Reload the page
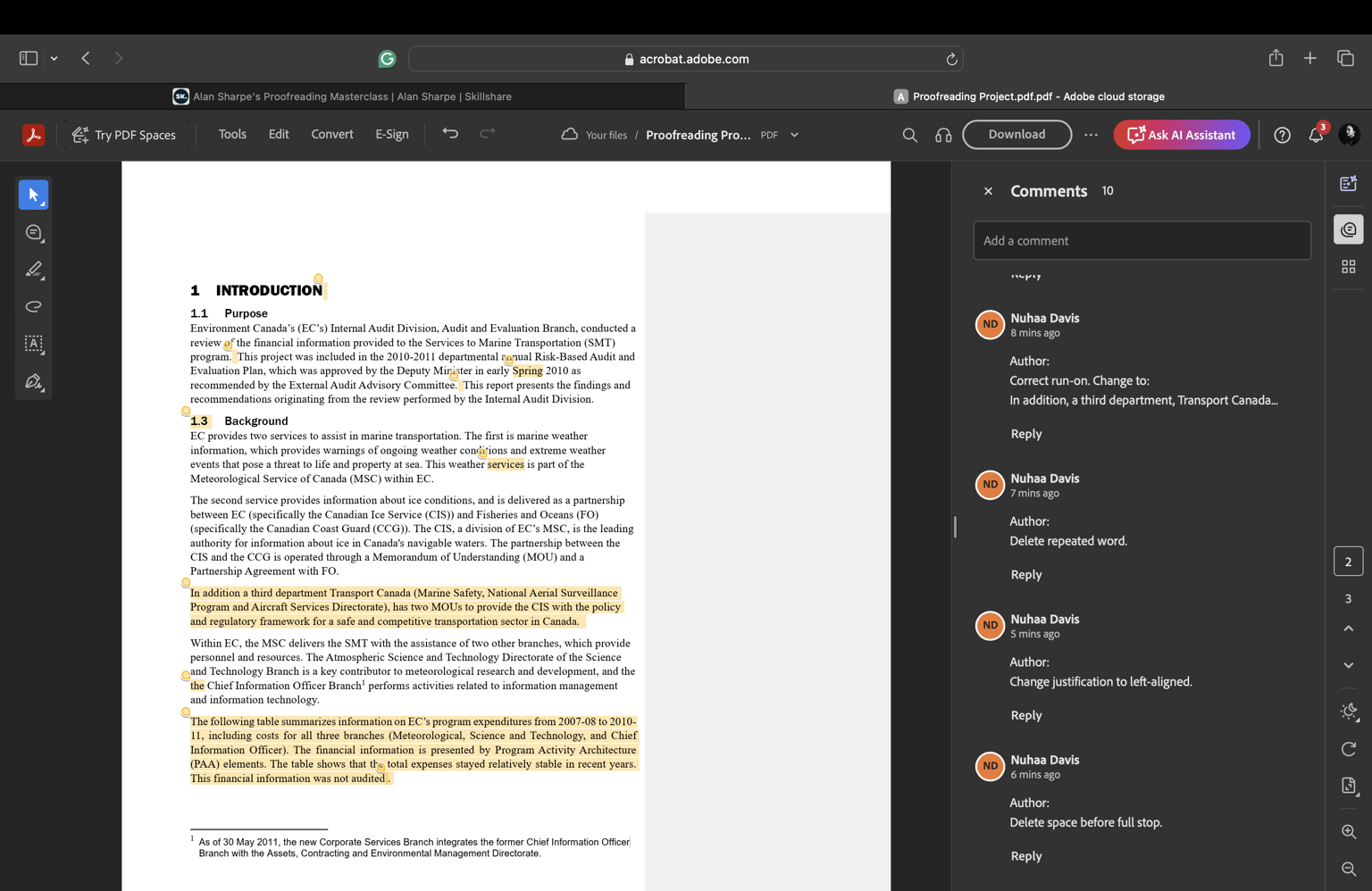The height and width of the screenshot is (891, 1372). coord(951,59)
